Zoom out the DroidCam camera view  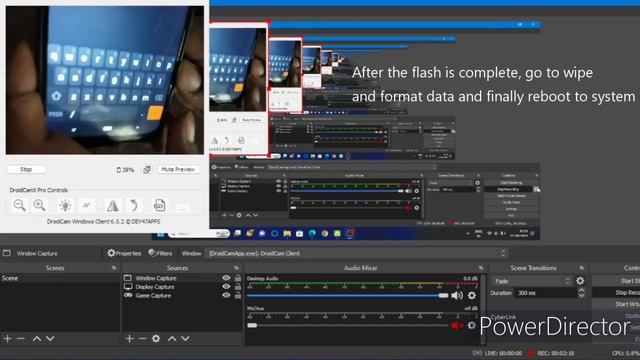click(x=20, y=205)
